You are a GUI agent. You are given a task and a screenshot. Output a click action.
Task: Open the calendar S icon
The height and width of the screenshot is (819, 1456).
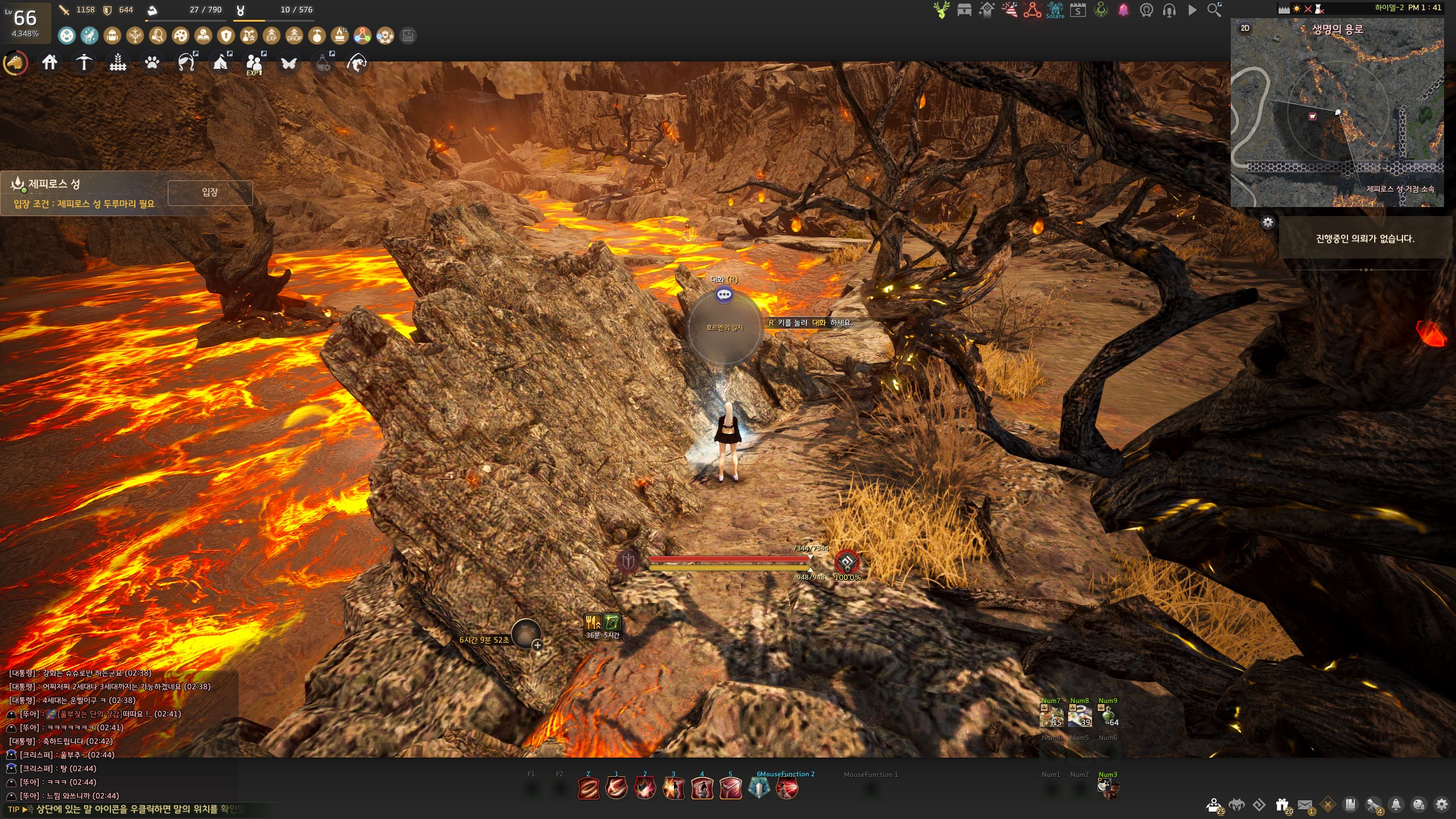coord(1078,10)
